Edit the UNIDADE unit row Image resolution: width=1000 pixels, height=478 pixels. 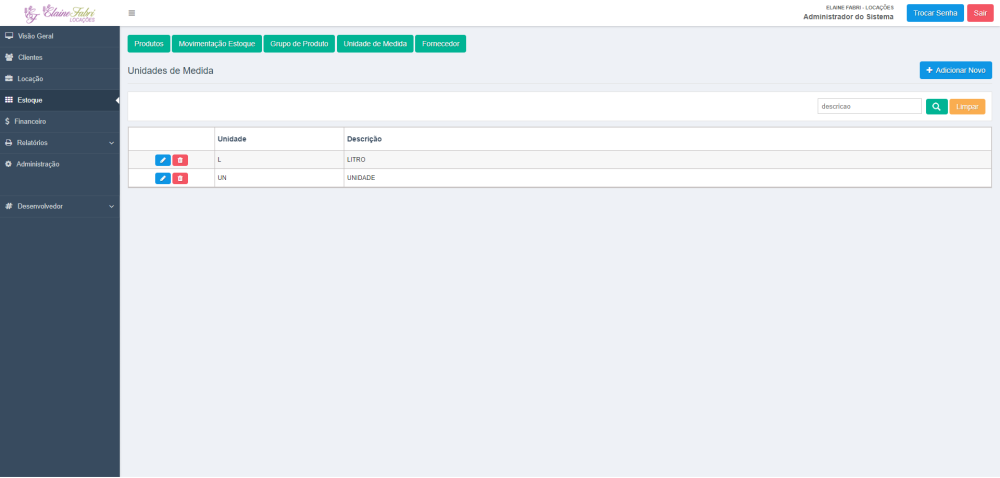(x=163, y=178)
